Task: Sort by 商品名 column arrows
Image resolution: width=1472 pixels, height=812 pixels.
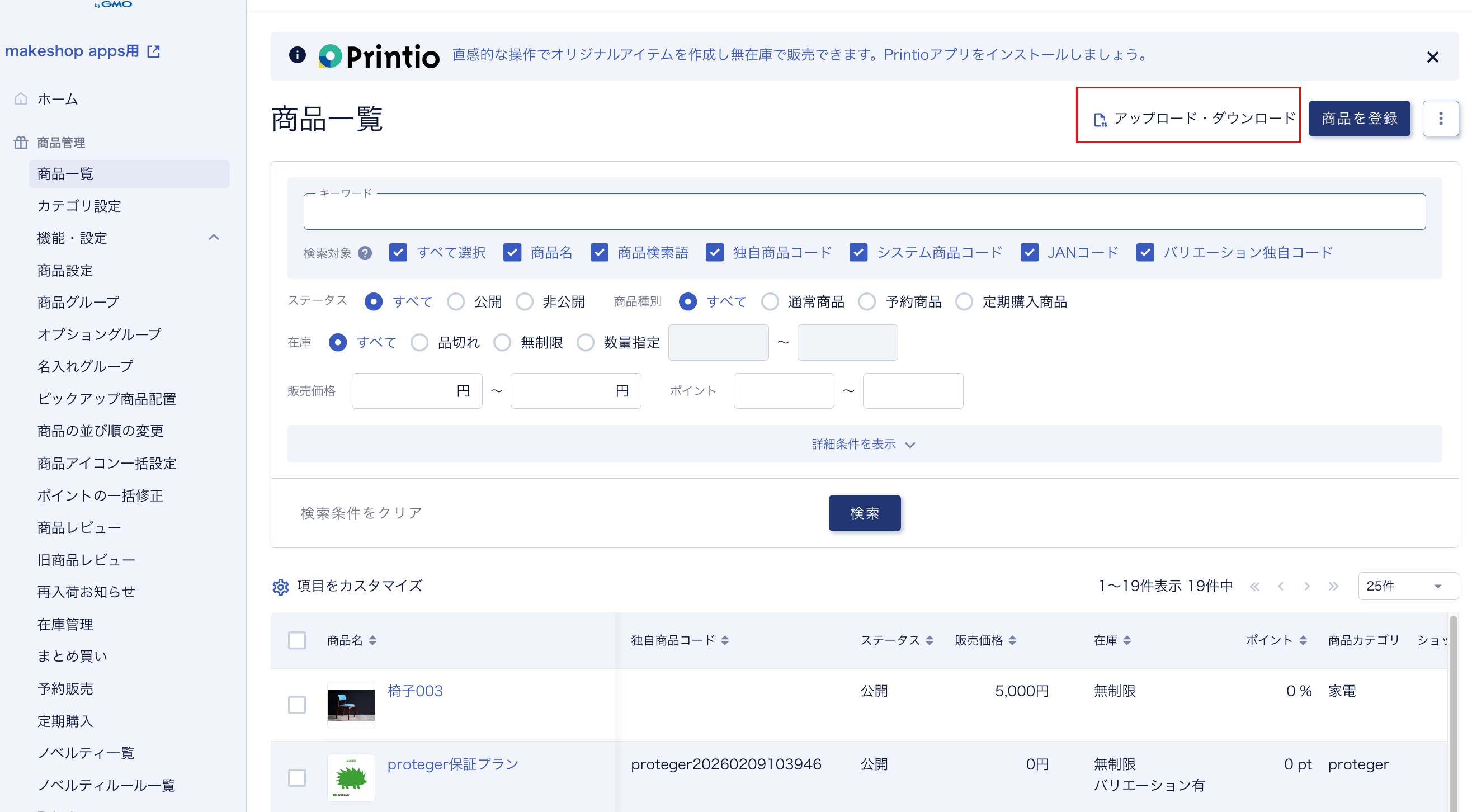Action: (372, 640)
